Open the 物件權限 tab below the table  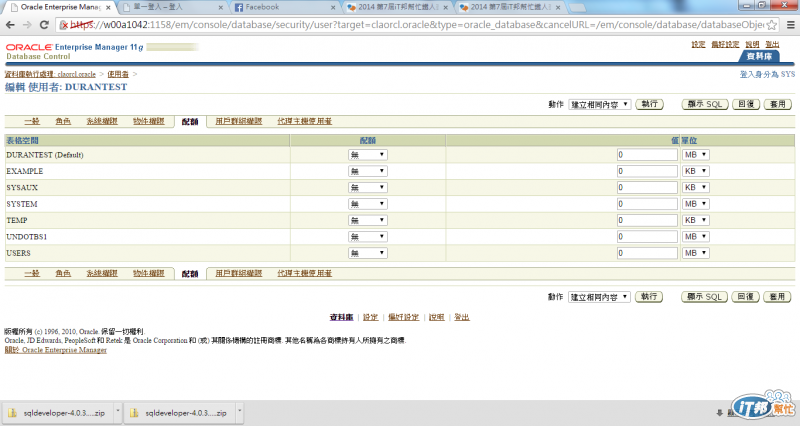tap(148, 273)
